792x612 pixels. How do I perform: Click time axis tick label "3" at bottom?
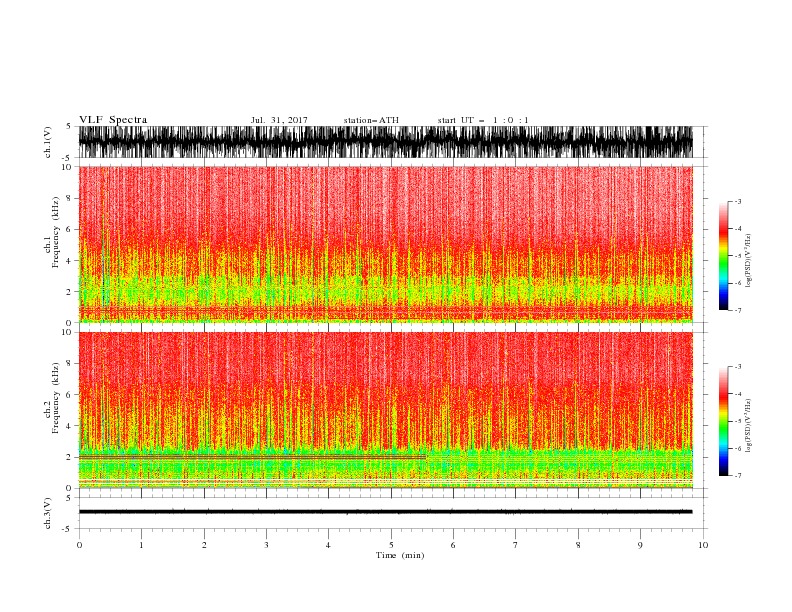(x=266, y=545)
